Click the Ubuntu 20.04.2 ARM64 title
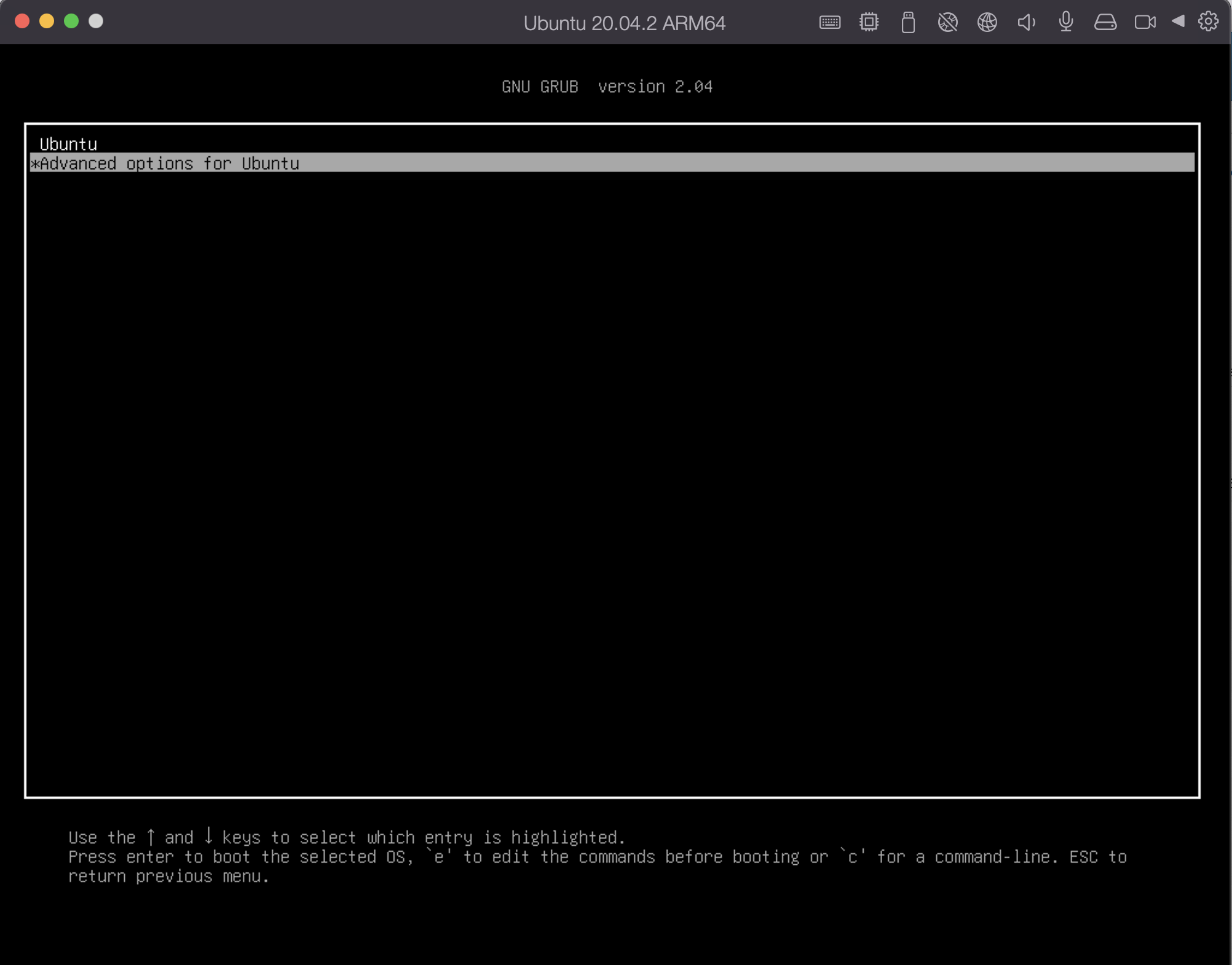Image resolution: width=1232 pixels, height=965 pixels. [x=625, y=23]
